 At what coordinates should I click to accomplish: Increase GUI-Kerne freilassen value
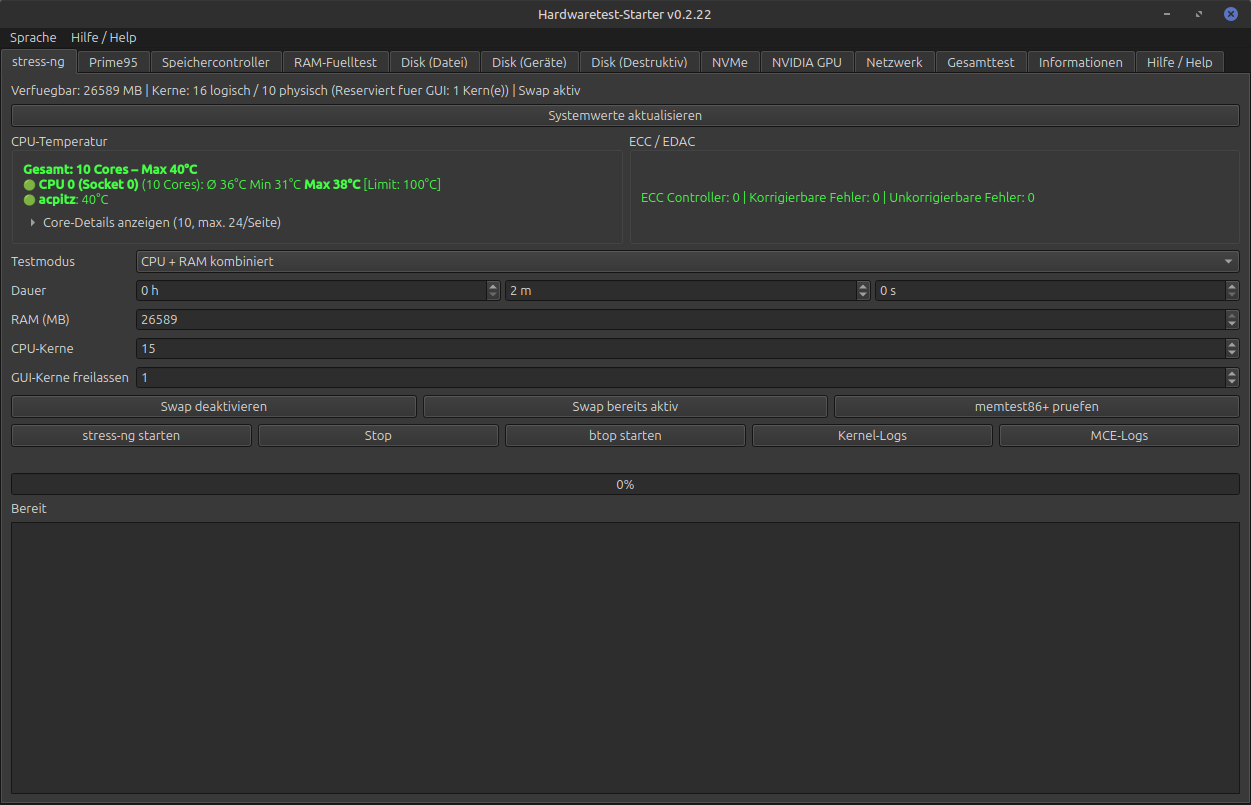click(1232, 373)
